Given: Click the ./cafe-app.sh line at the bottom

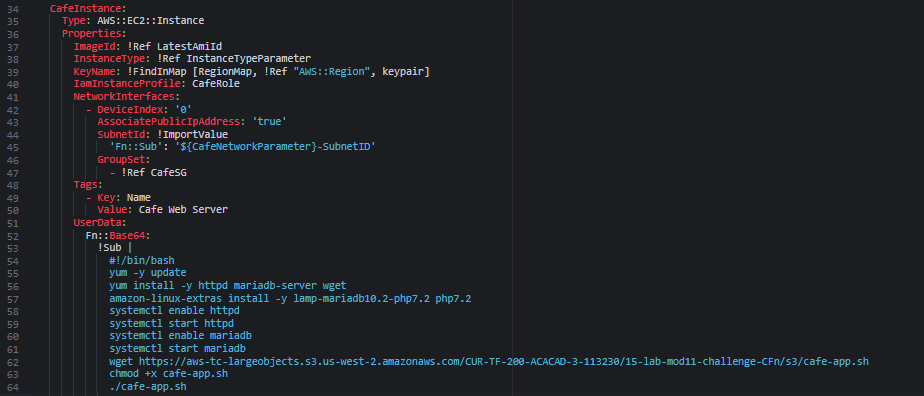Looking at the screenshot, I should click(x=148, y=387).
